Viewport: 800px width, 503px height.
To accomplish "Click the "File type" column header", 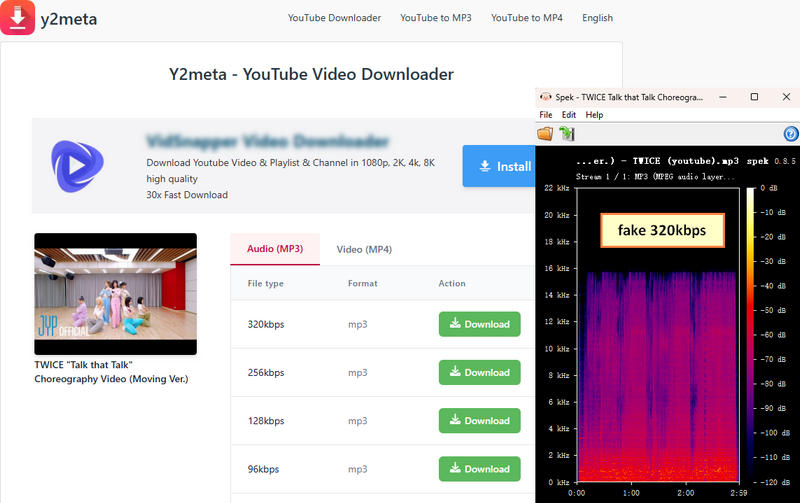I will pos(265,284).
